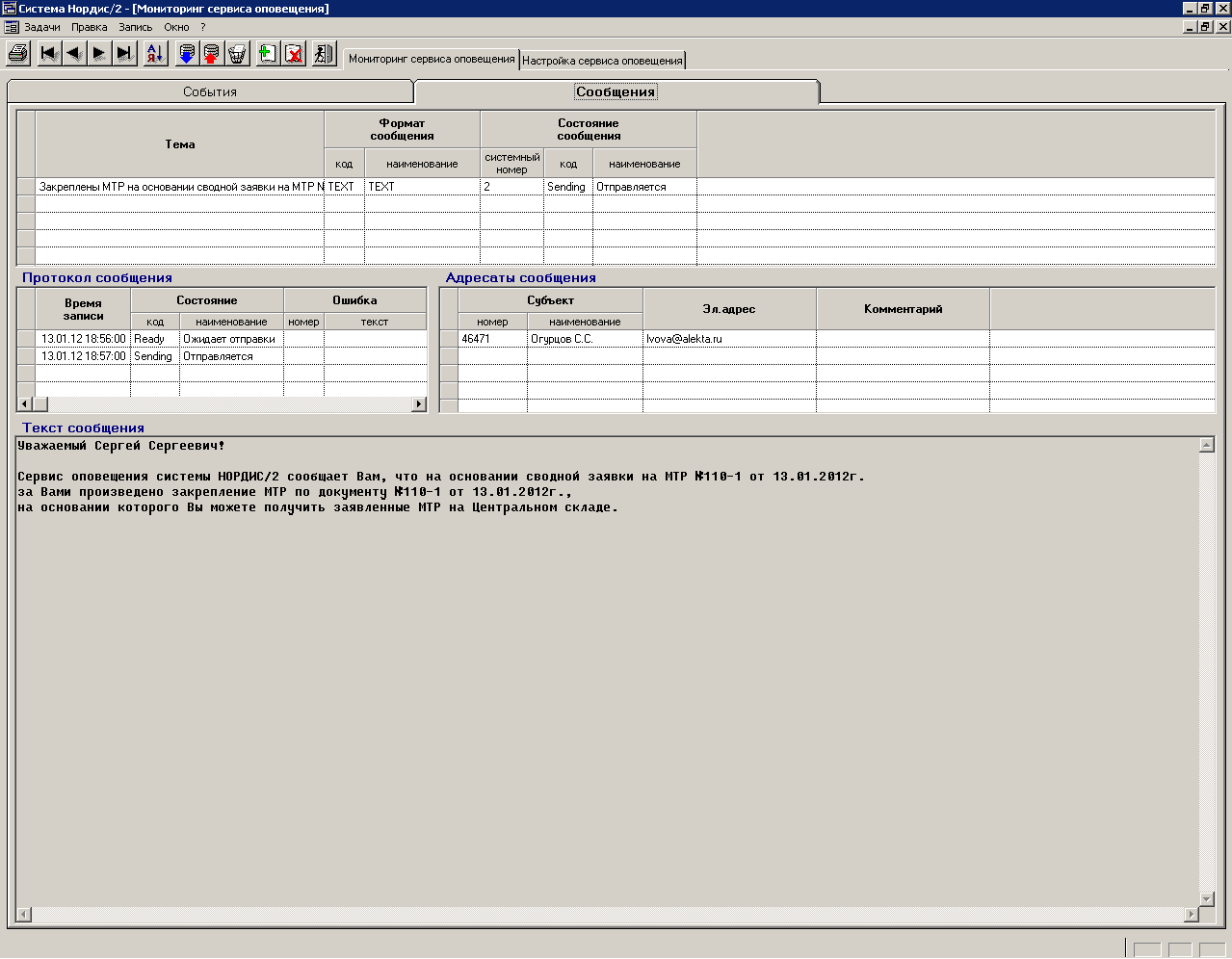Open the Запись menu
Viewport: 1232px width, 959px height.
click(136, 27)
